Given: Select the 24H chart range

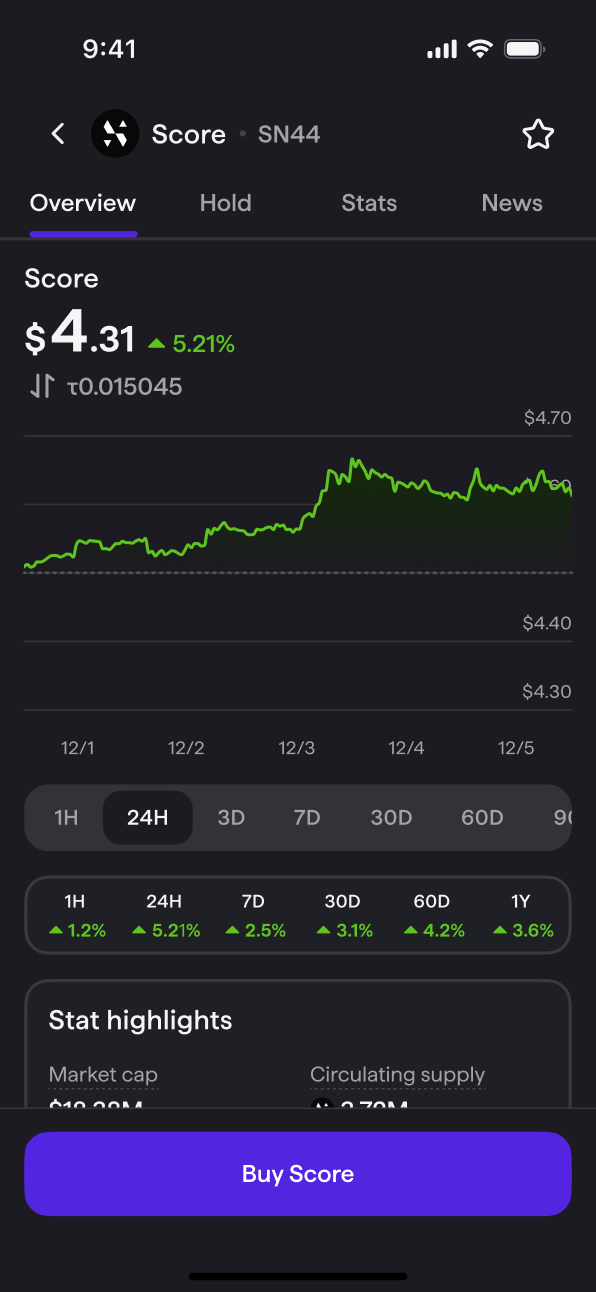Looking at the screenshot, I should pyautogui.click(x=147, y=818).
